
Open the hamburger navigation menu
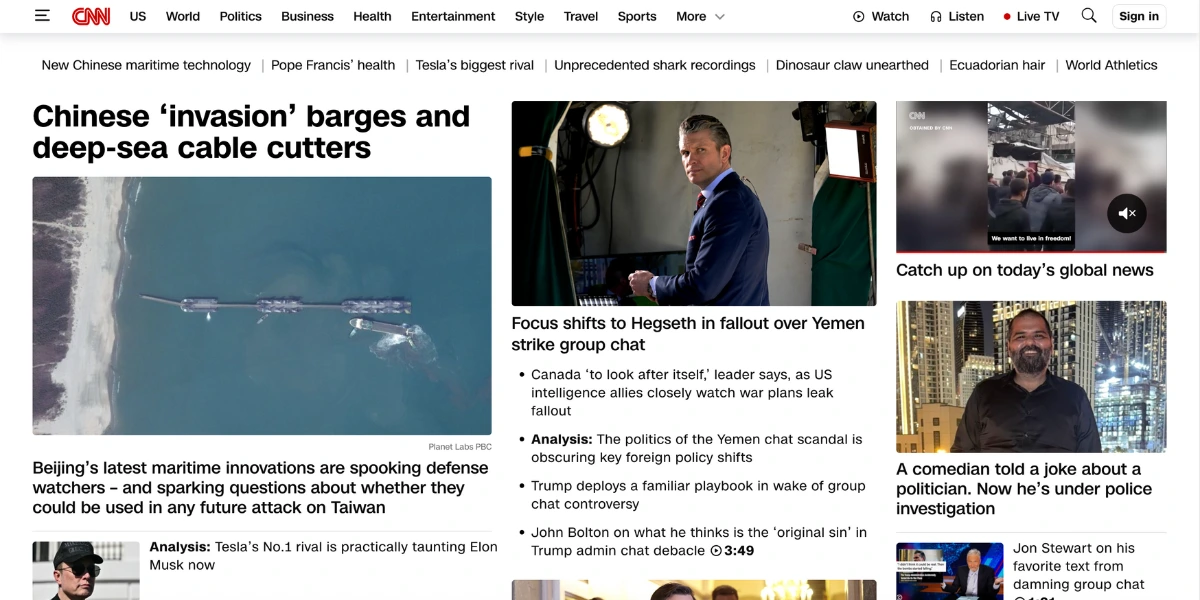click(42, 16)
